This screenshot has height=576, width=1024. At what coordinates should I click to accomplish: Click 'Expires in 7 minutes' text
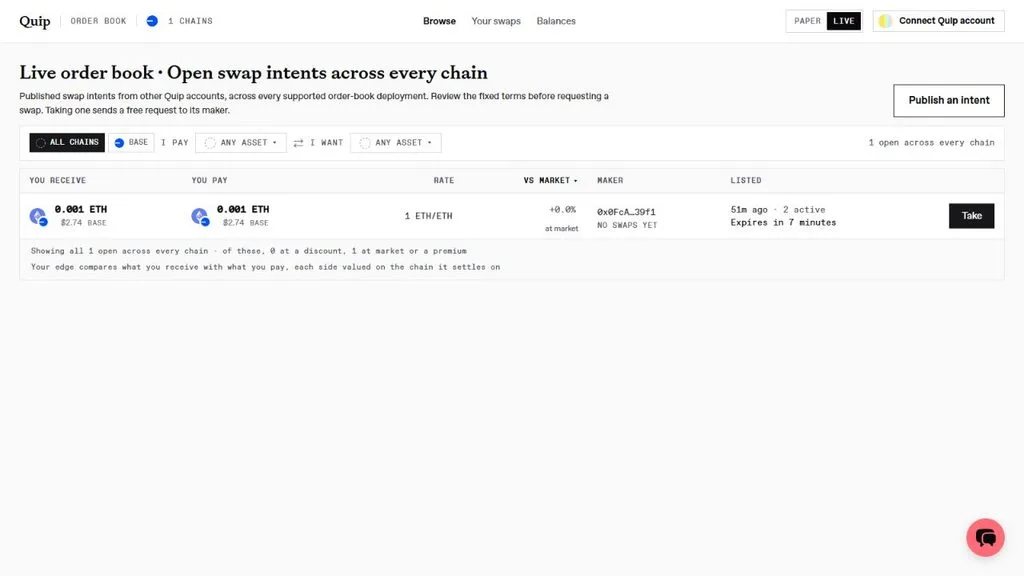[x=783, y=223]
